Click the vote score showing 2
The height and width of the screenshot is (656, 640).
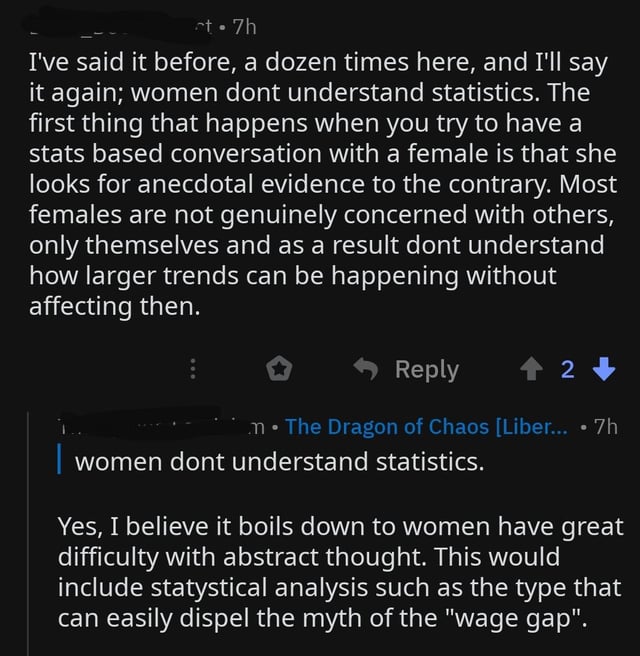coord(568,369)
